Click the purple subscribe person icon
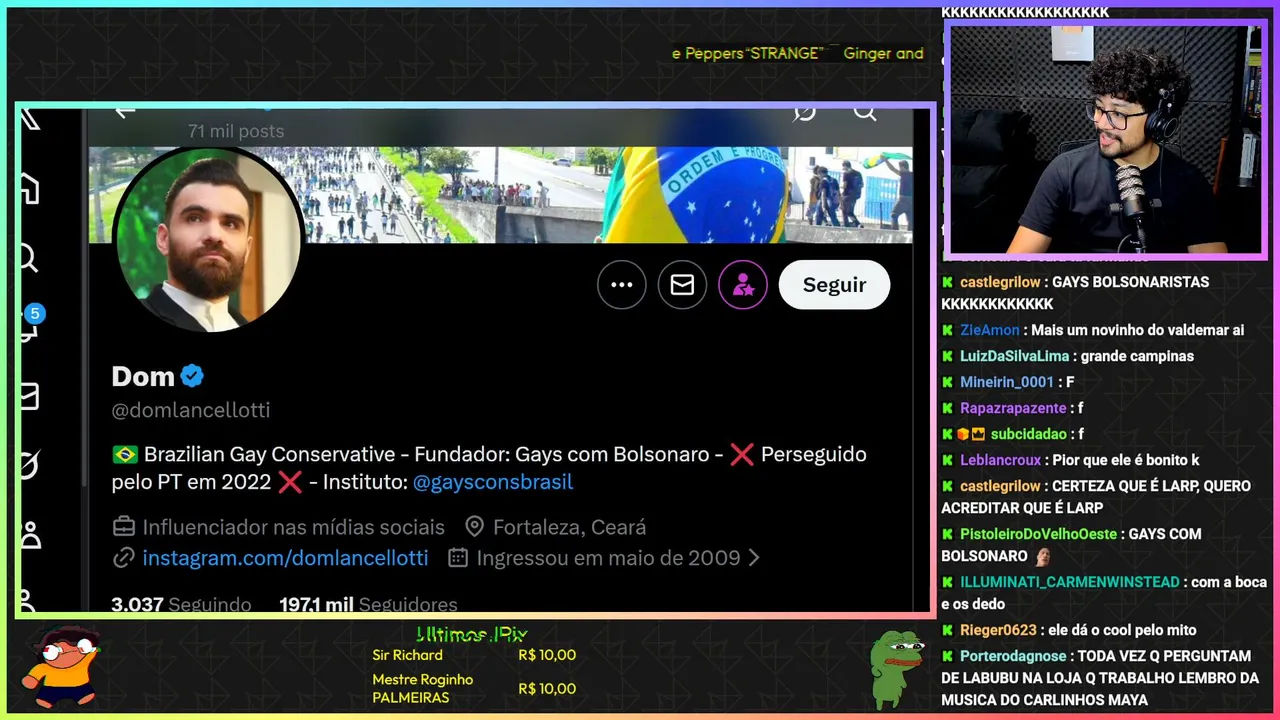 tap(743, 285)
